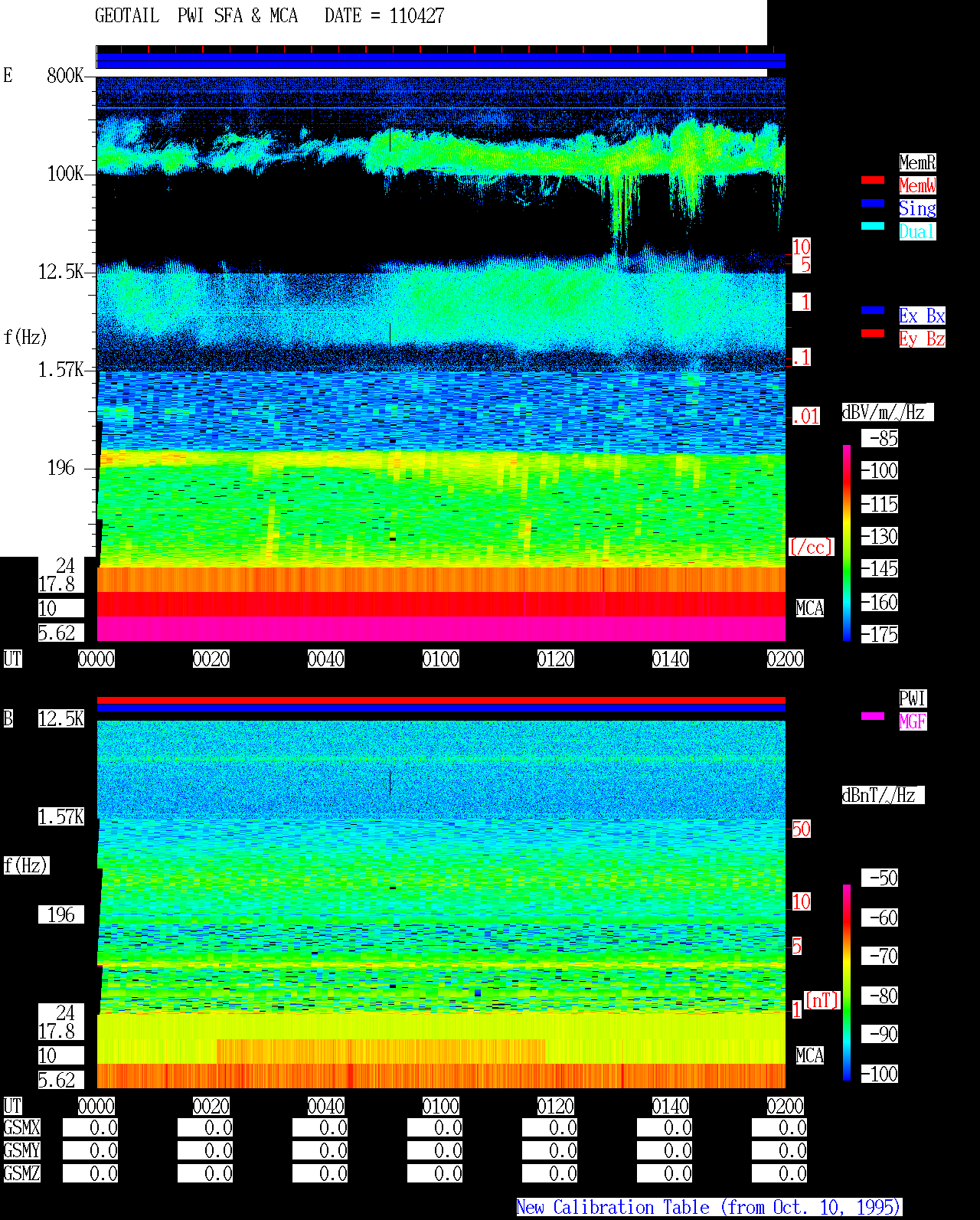The width and height of the screenshot is (980, 1220).
Task: Click the -50 color scale value
Action: (x=880, y=878)
